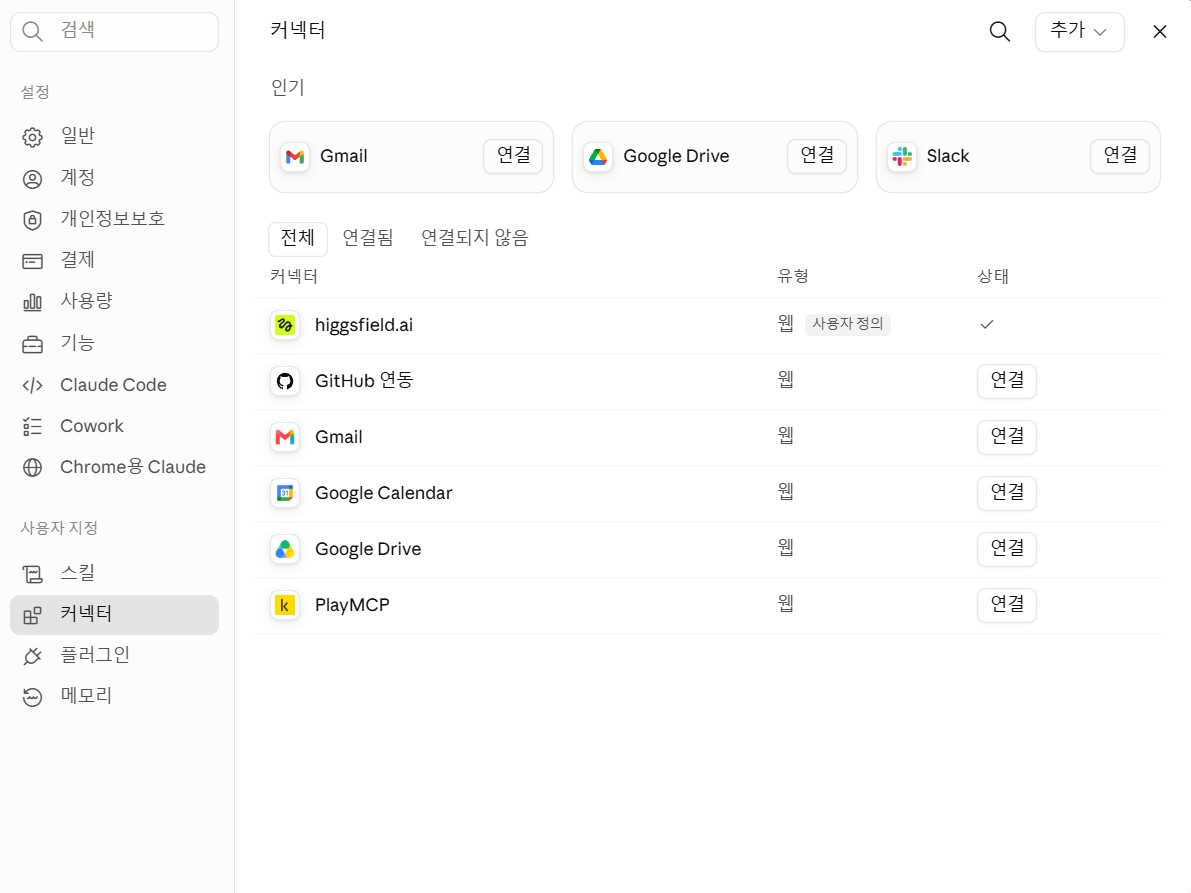This screenshot has width=1191, height=893.
Task: Connect Google Drive in the list row
Action: tap(1006, 549)
